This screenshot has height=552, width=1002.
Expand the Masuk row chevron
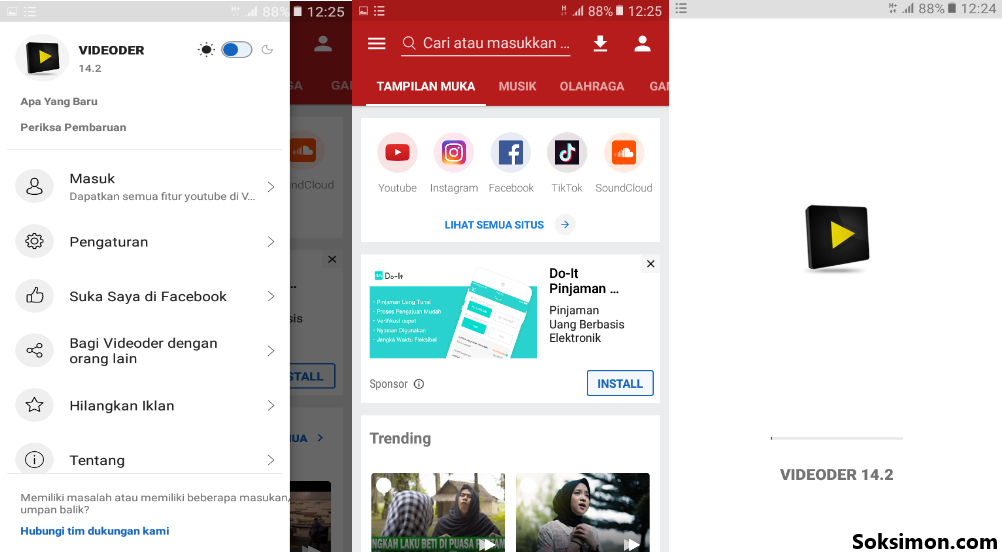click(271, 187)
